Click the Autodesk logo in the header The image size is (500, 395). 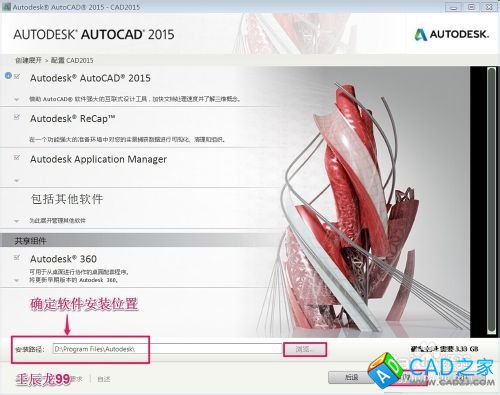[x=452, y=34]
